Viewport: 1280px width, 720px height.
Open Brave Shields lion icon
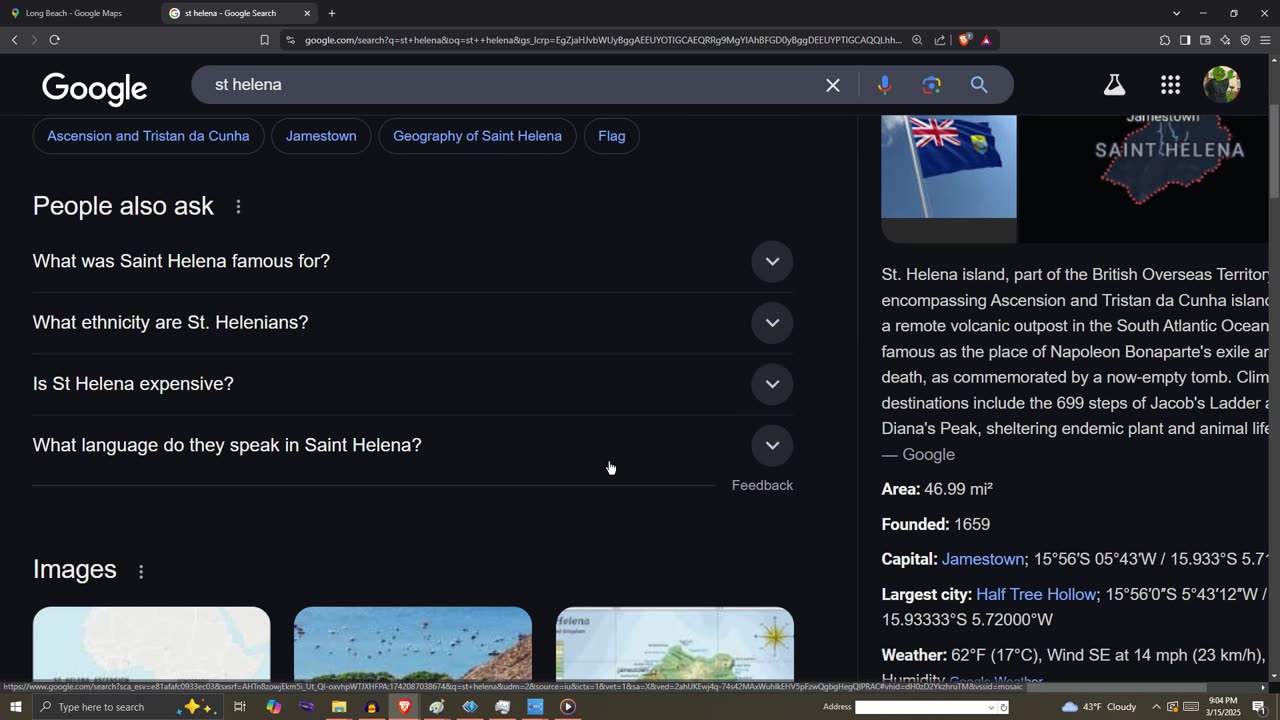pos(964,40)
